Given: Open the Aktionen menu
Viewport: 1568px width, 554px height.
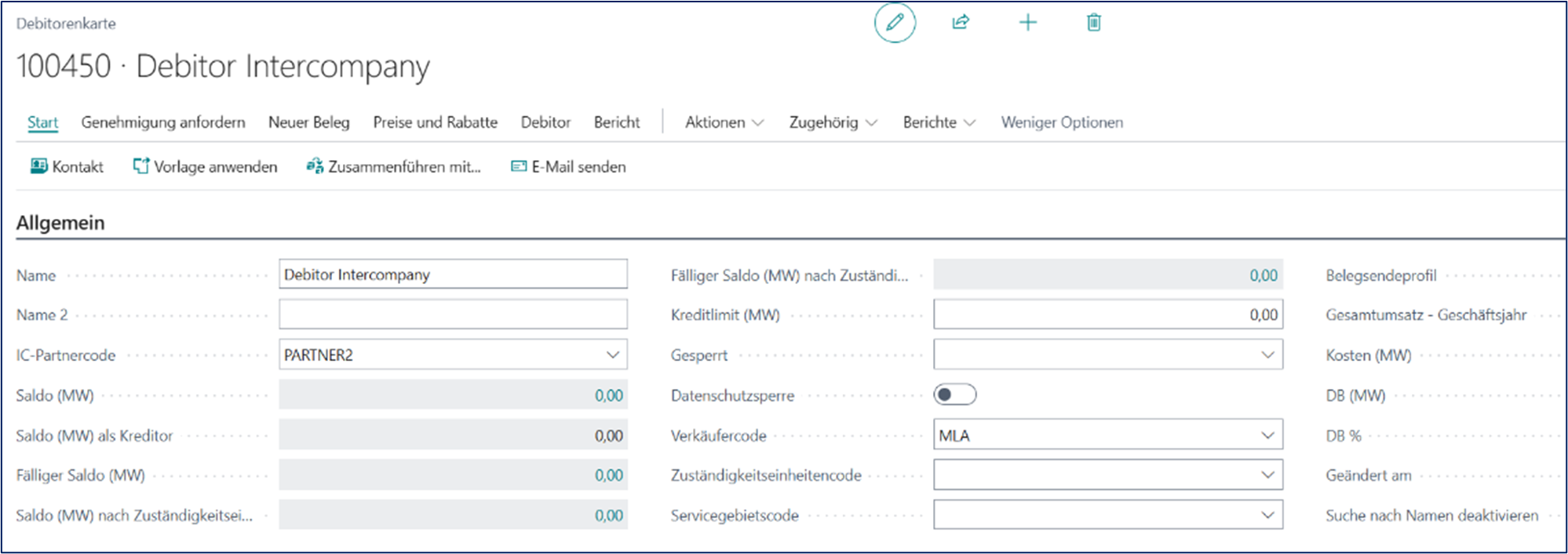Looking at the screenshot, I should point(724,122).
